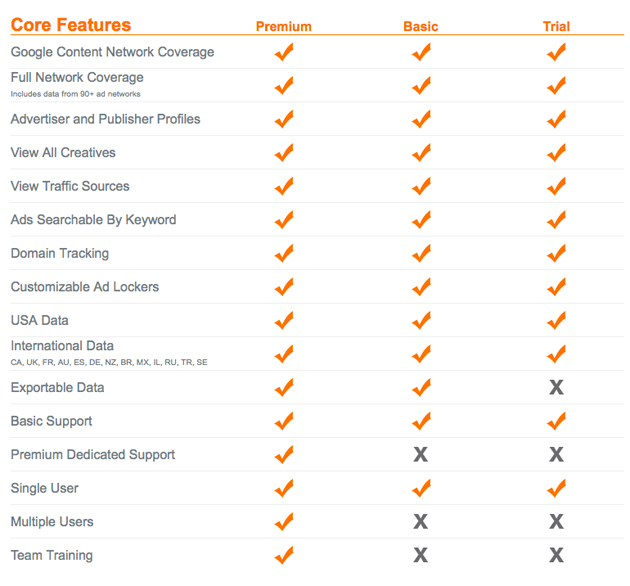Click Basic X for Premium Dedicated Support

tap(421, 455)
